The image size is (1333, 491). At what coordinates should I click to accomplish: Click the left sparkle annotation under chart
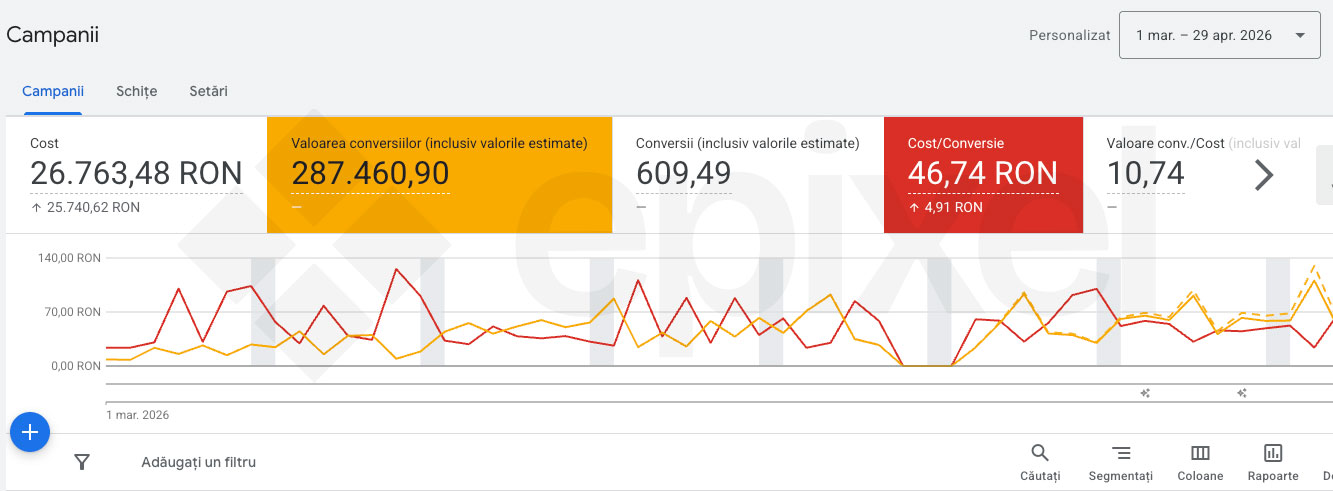[1145, 393]
